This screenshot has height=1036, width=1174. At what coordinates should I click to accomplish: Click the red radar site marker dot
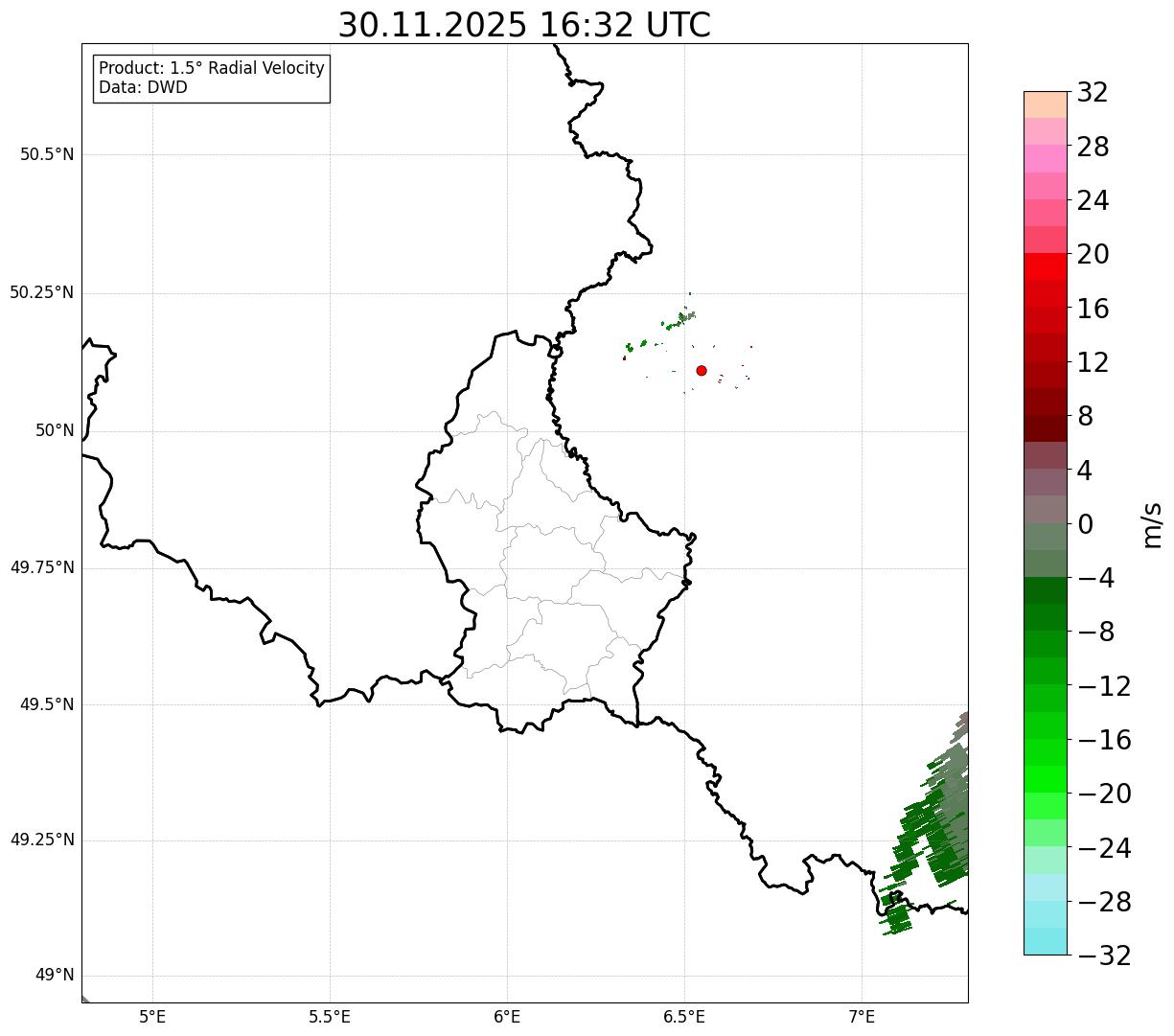[702, 370]
